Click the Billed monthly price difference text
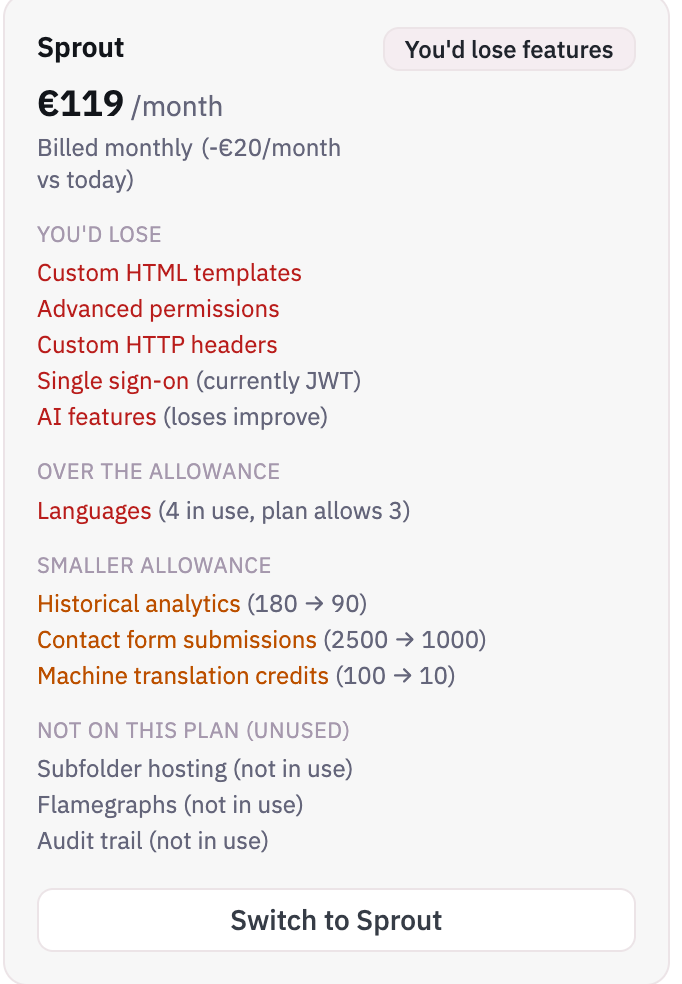The image size is (682, 984). pos(189,164)
